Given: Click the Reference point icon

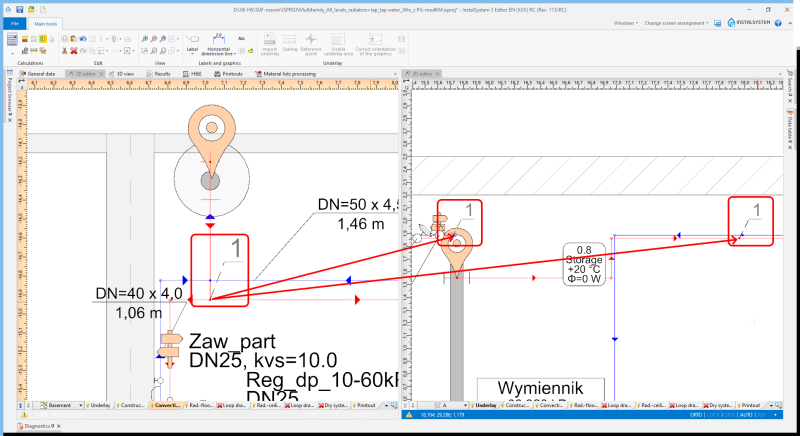Looking at the screenshot, I should point(311,40).
